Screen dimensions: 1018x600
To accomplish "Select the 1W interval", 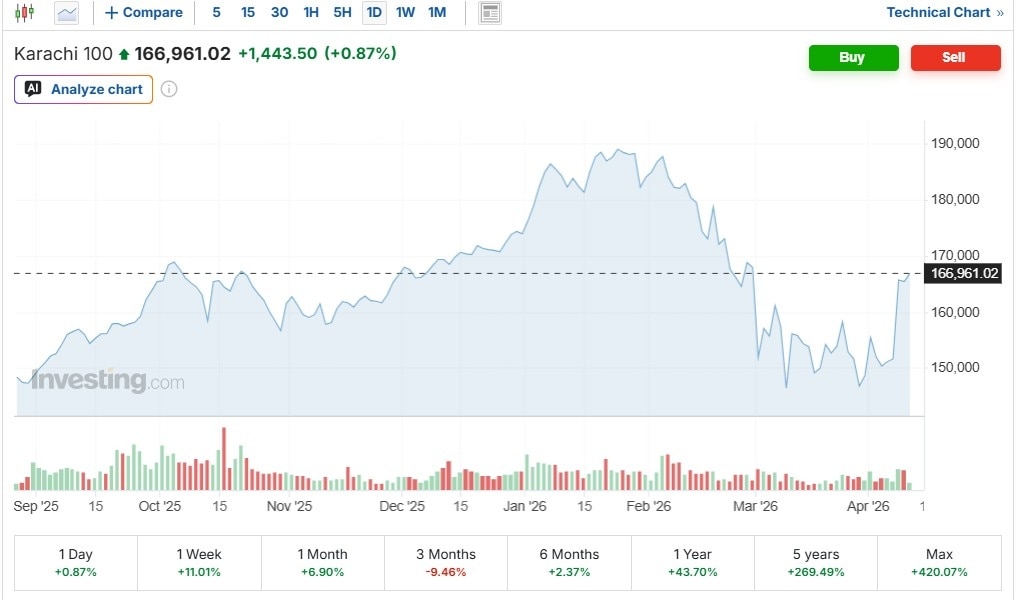I will [405, 13].
